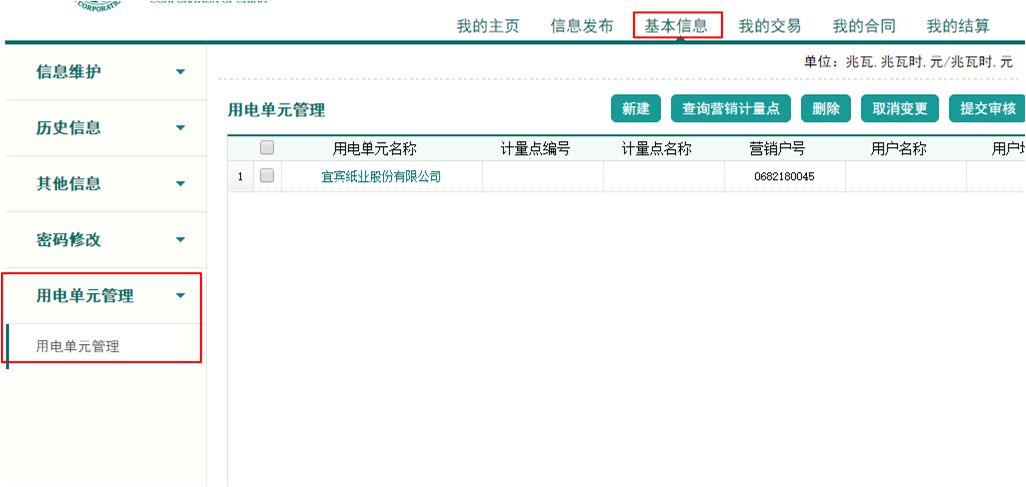The height and width of the screenshot is (487, 1026).
Task: Open the 我的主页 tab
Action: point(488,26)
